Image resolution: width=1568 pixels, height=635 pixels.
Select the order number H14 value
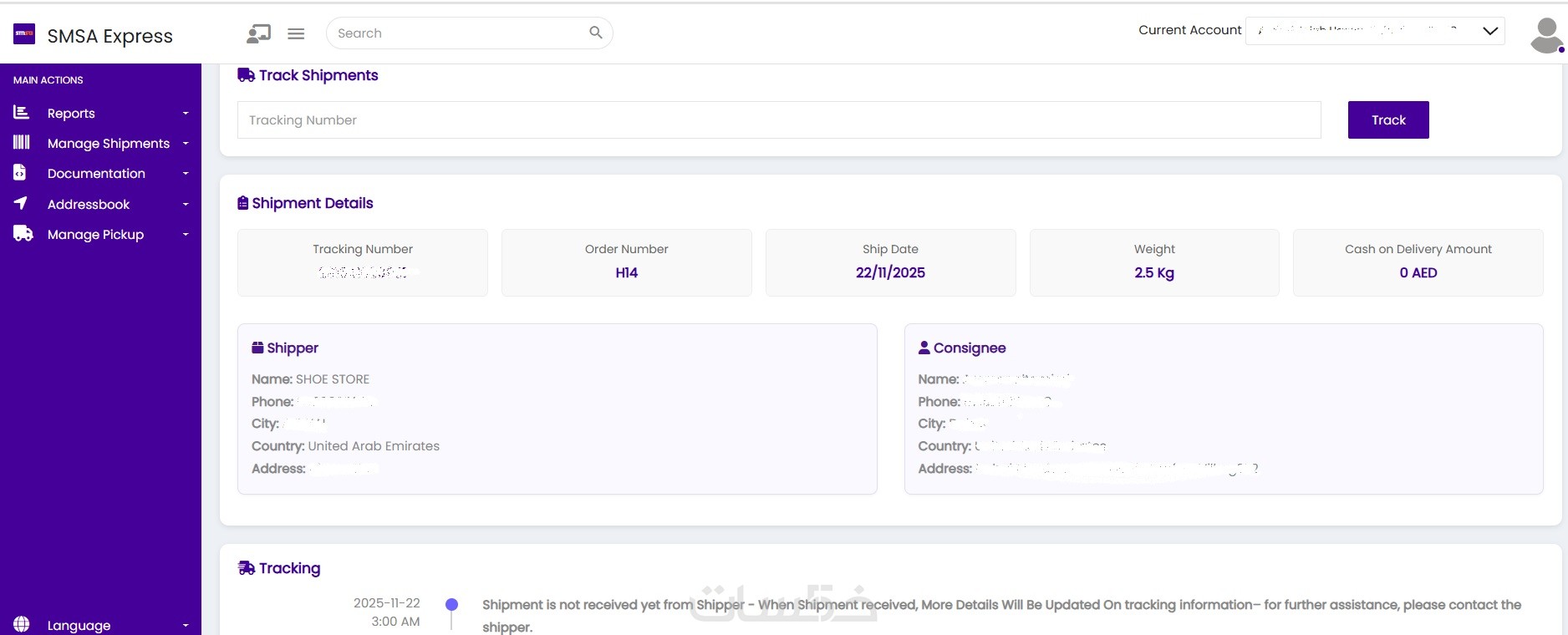[x=627, y=272]
